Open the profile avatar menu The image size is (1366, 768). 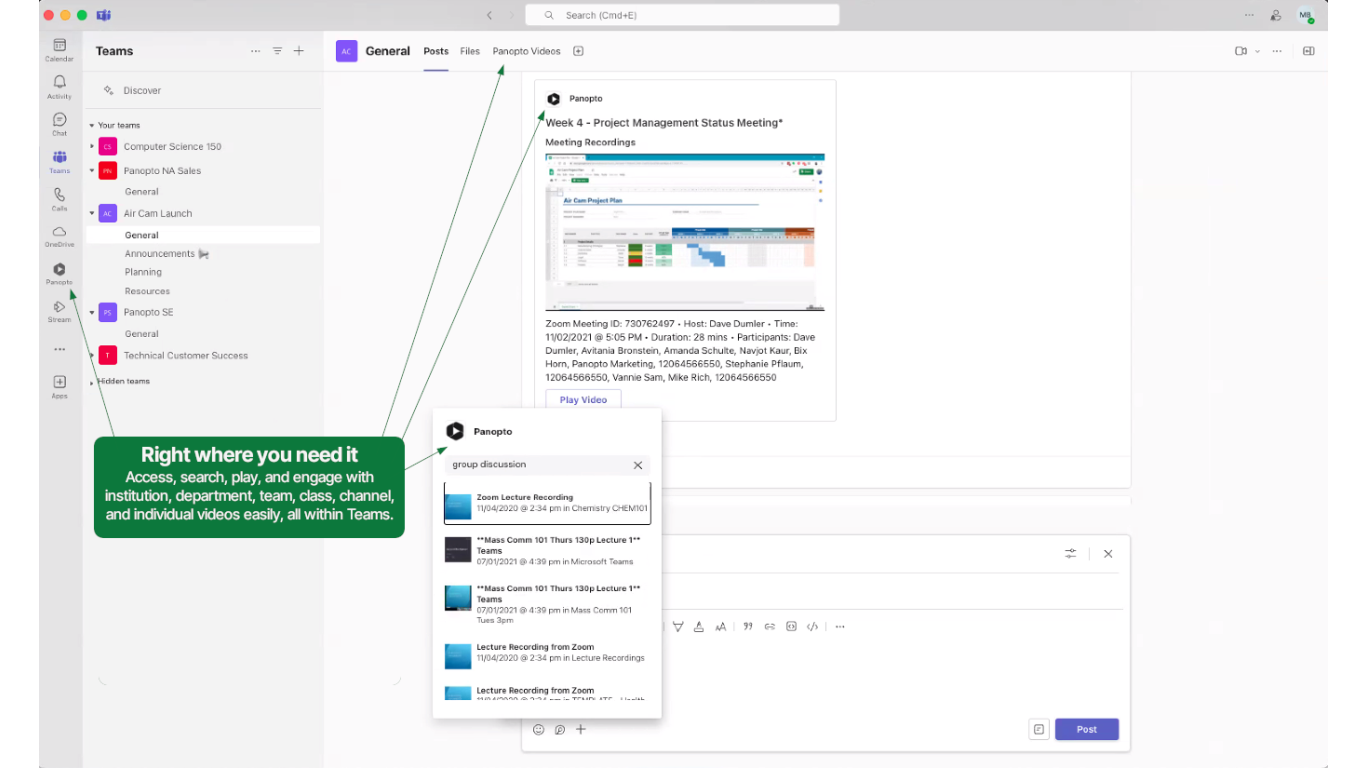[1305, 15]
